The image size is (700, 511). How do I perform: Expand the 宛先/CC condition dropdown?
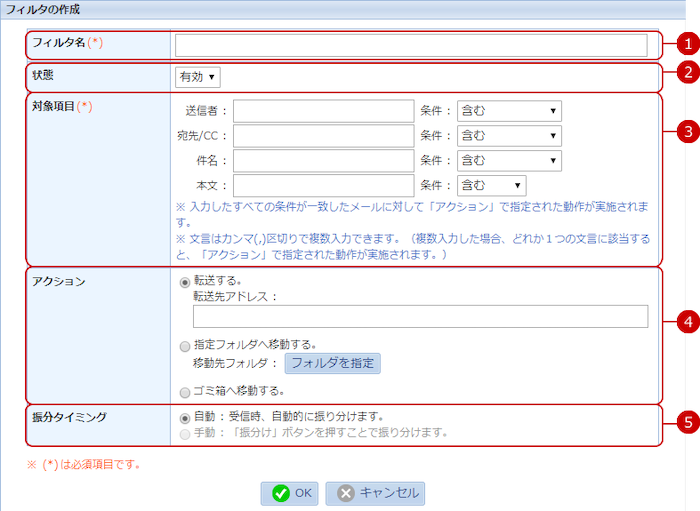(508, 136)
